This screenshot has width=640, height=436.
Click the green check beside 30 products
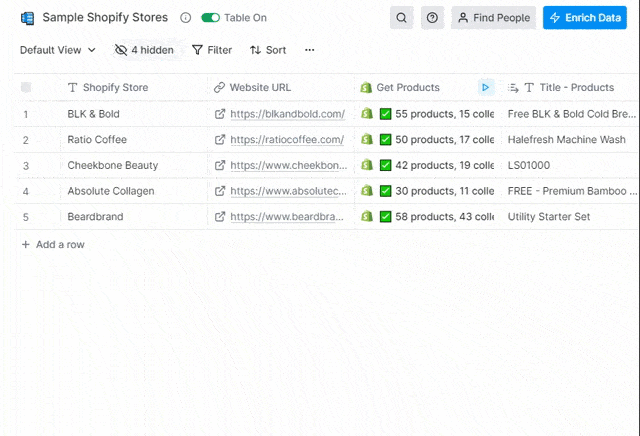point(385,191)
